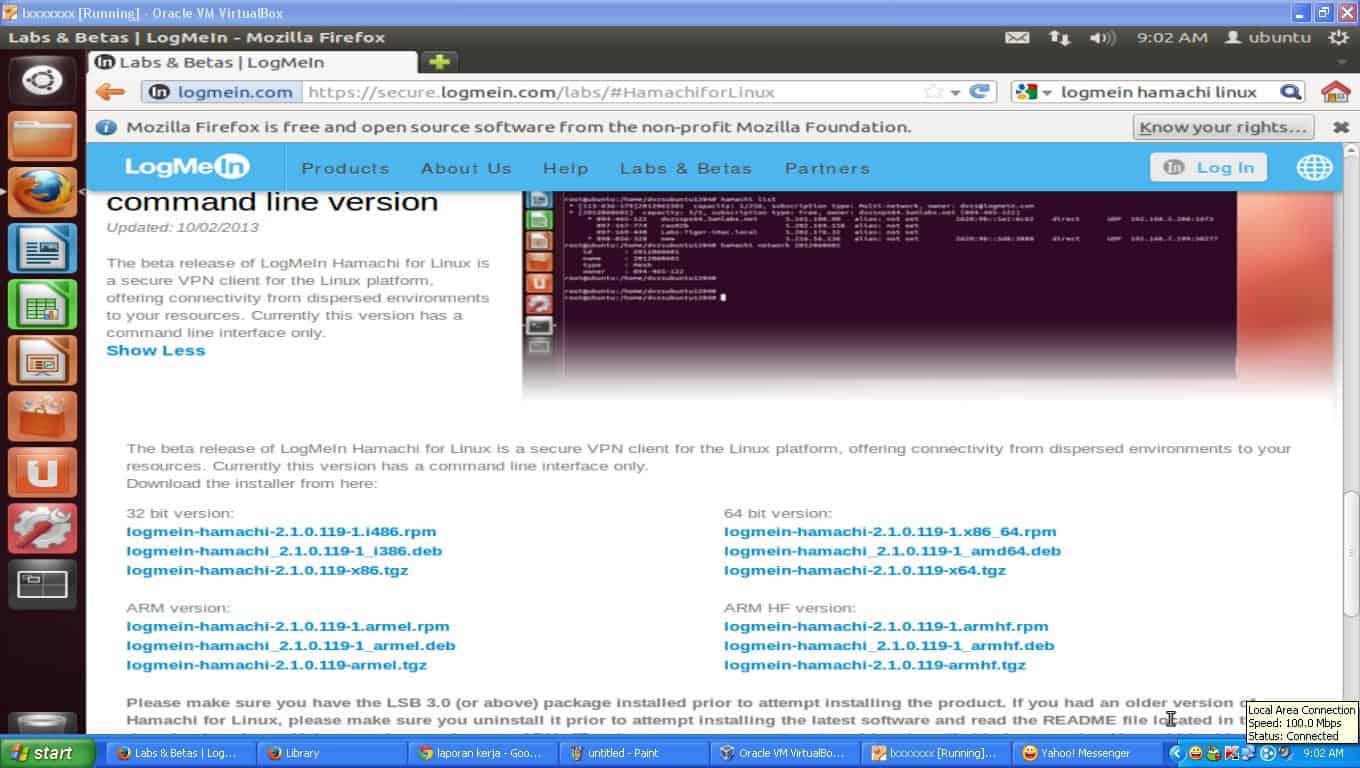
Task: Click the LogMeIn logo
Action: [x=186, y=167]
